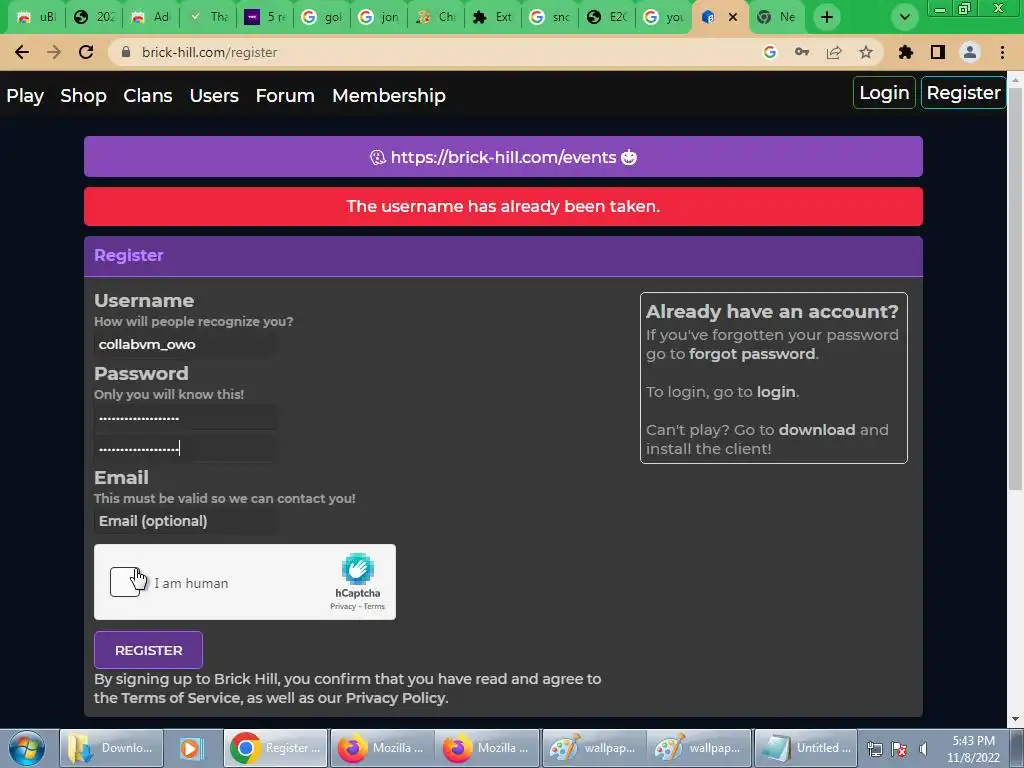Visit the Forum
The width and height of the screenshot is (1024, 768).
click(x=285, y=95)
